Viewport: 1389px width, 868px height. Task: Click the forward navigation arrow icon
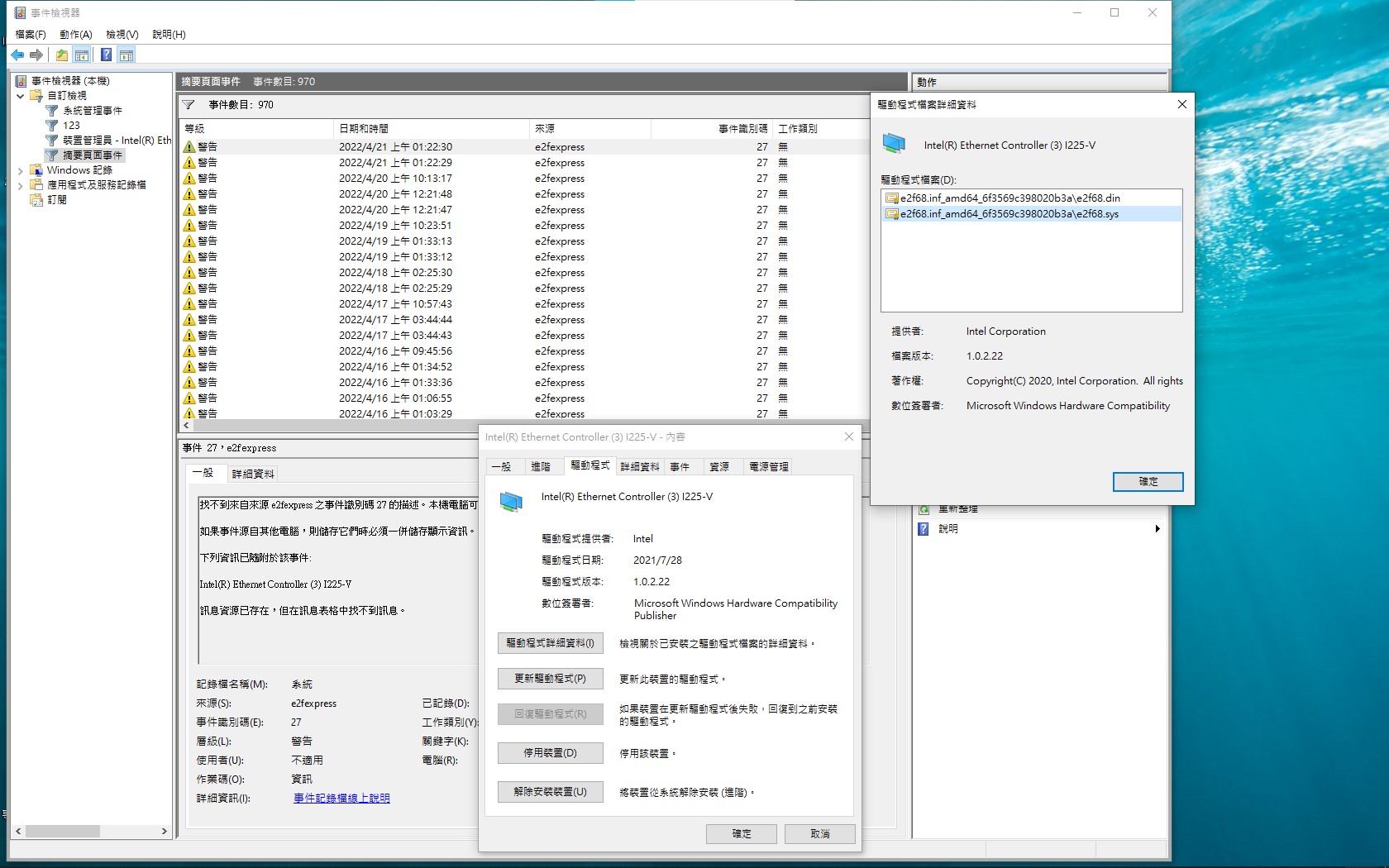pyautogui.click(x=37, y=55)
